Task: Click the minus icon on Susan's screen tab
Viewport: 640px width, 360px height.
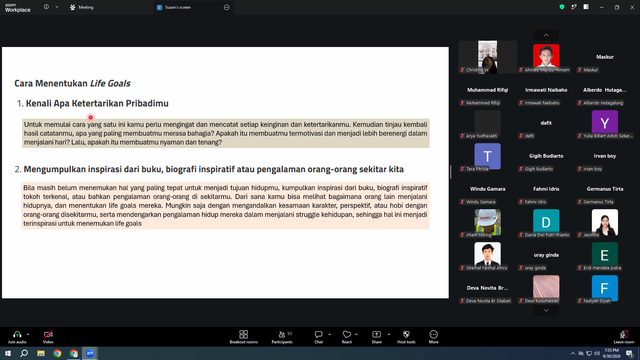Action: [227, 7]
